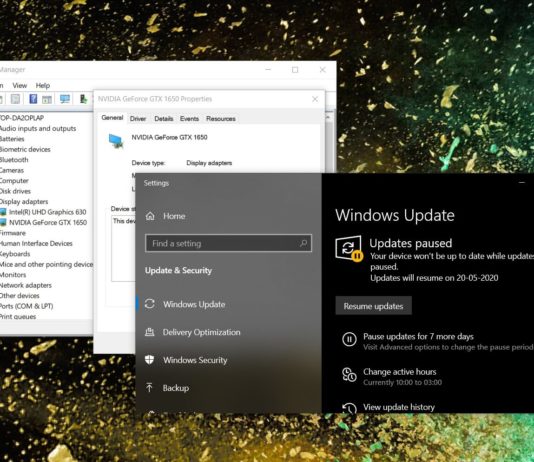Click the green device install toolbar icon

point(83,99)
